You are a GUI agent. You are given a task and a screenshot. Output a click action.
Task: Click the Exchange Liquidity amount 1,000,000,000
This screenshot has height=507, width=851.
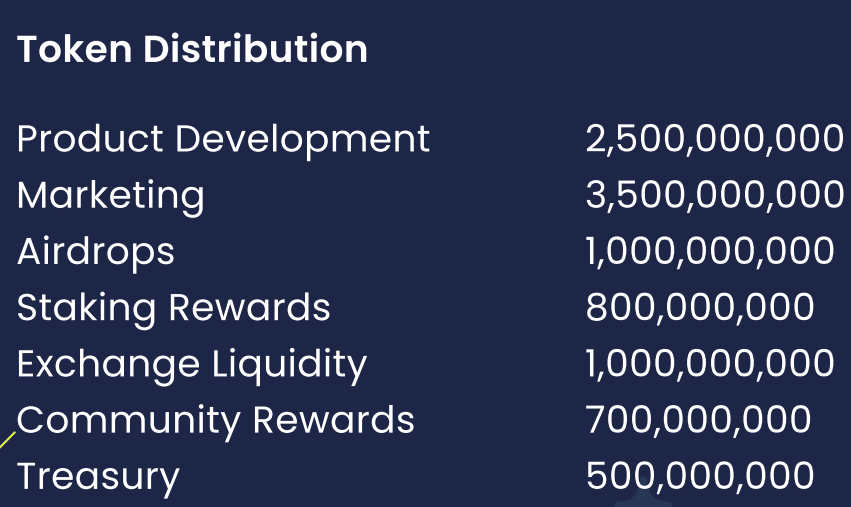[x=710, y=364]
